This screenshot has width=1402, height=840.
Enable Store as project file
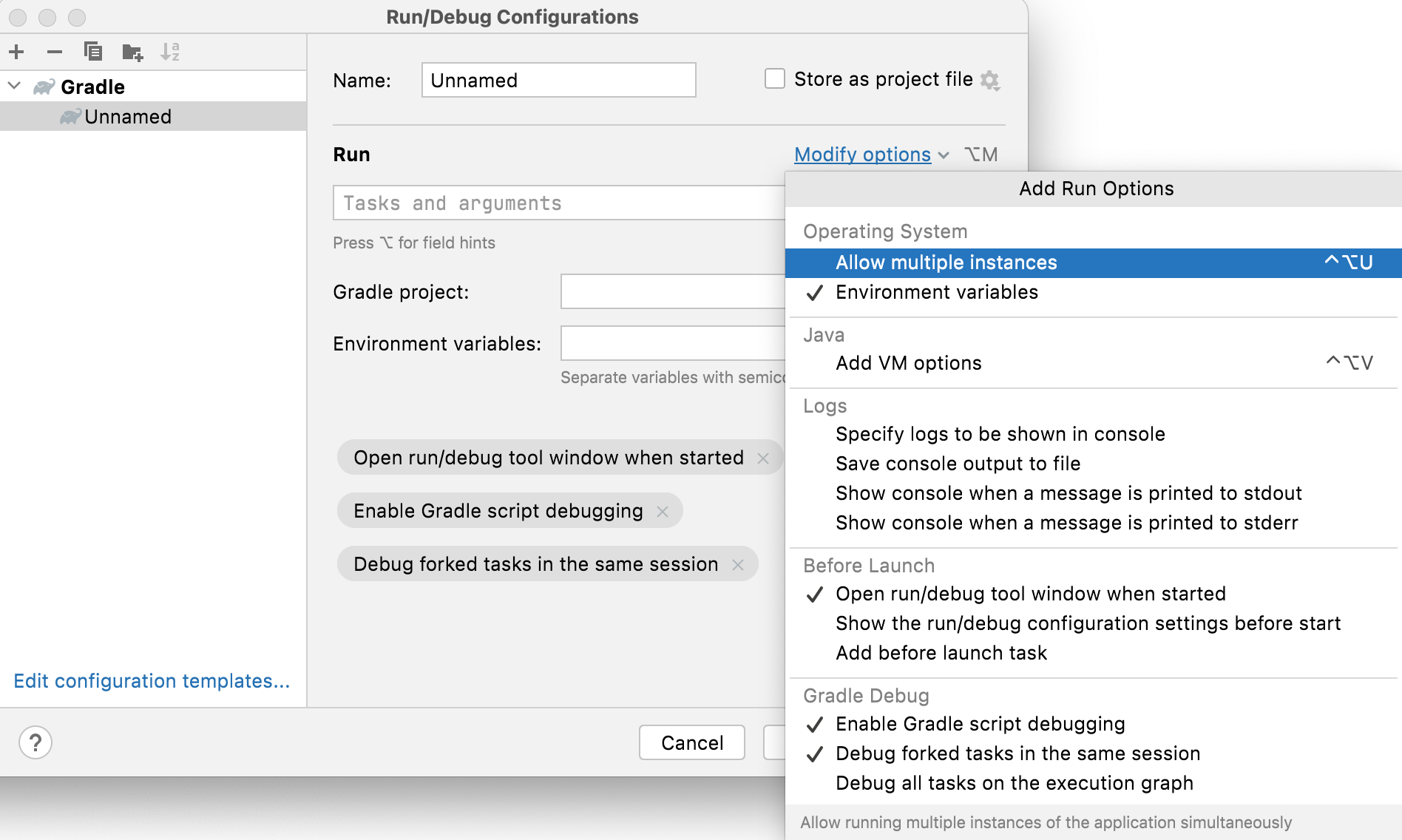(x=774, y=78)
